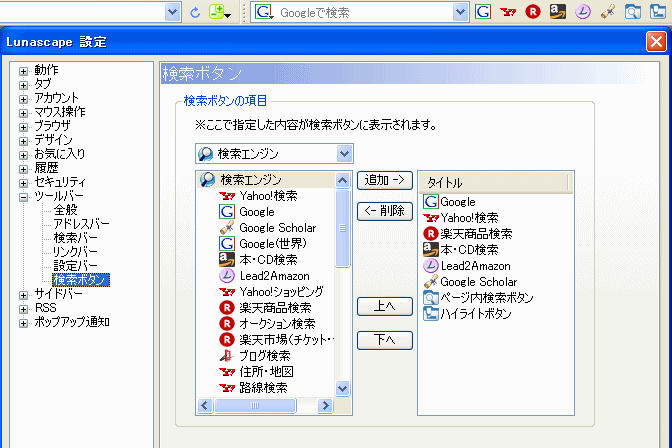Click the タイトル column header

coord(494,183)
